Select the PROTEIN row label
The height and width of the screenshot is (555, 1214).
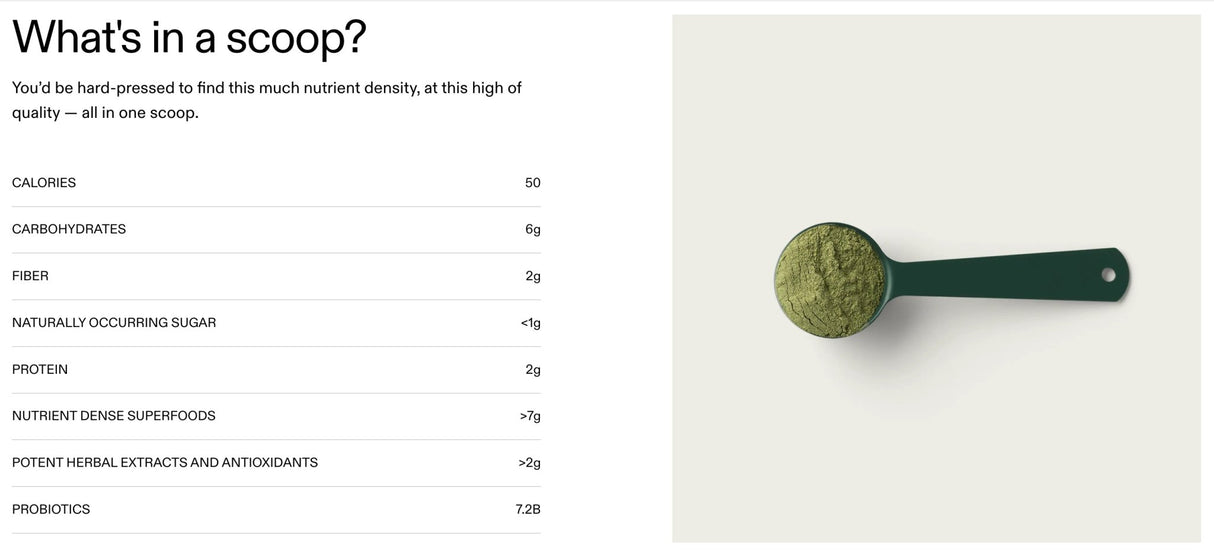click(40, 369)
